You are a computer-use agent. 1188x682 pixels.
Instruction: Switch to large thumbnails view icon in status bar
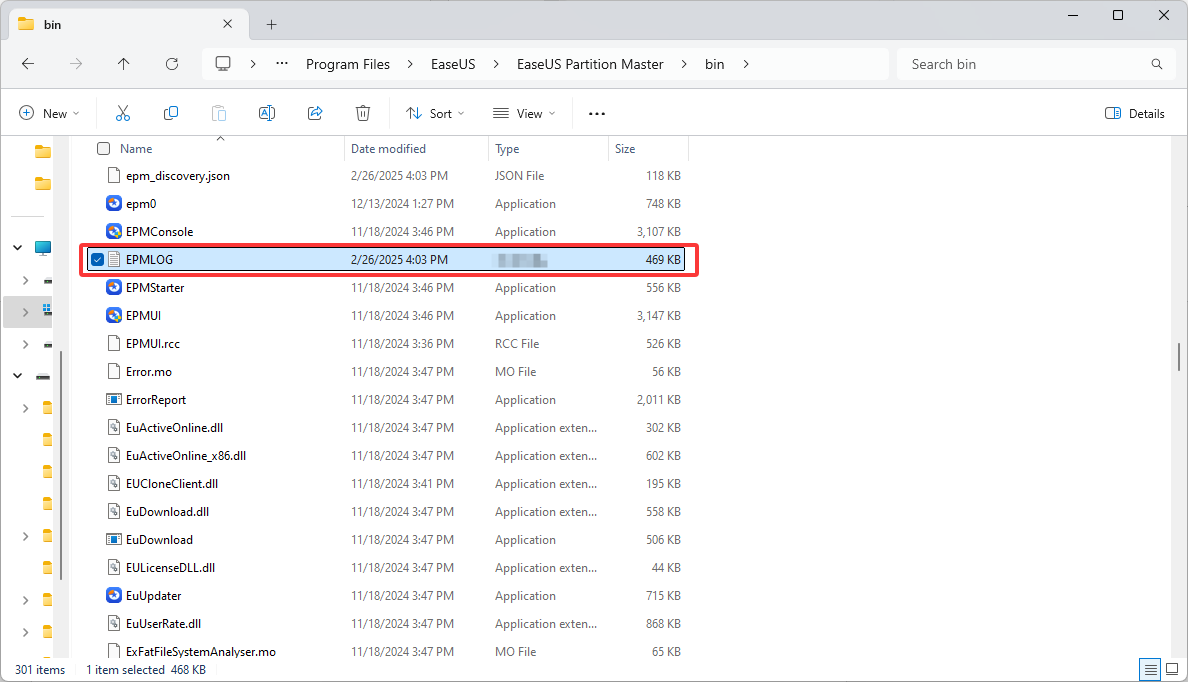pos(1172,669)
